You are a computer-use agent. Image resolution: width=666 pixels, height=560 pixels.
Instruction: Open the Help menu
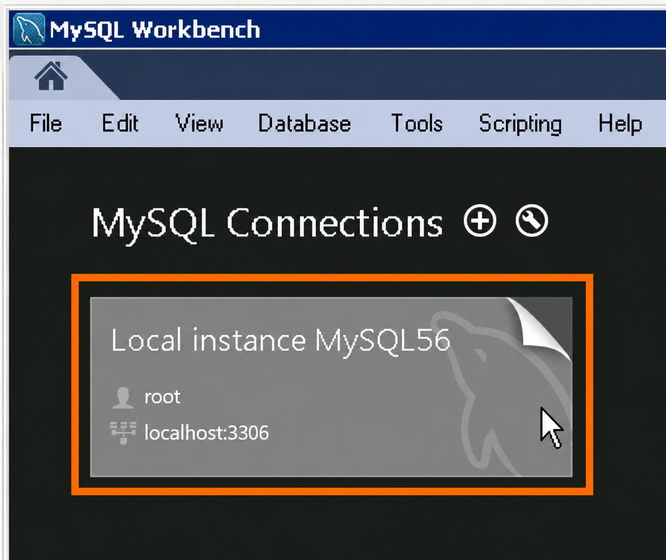620,124
